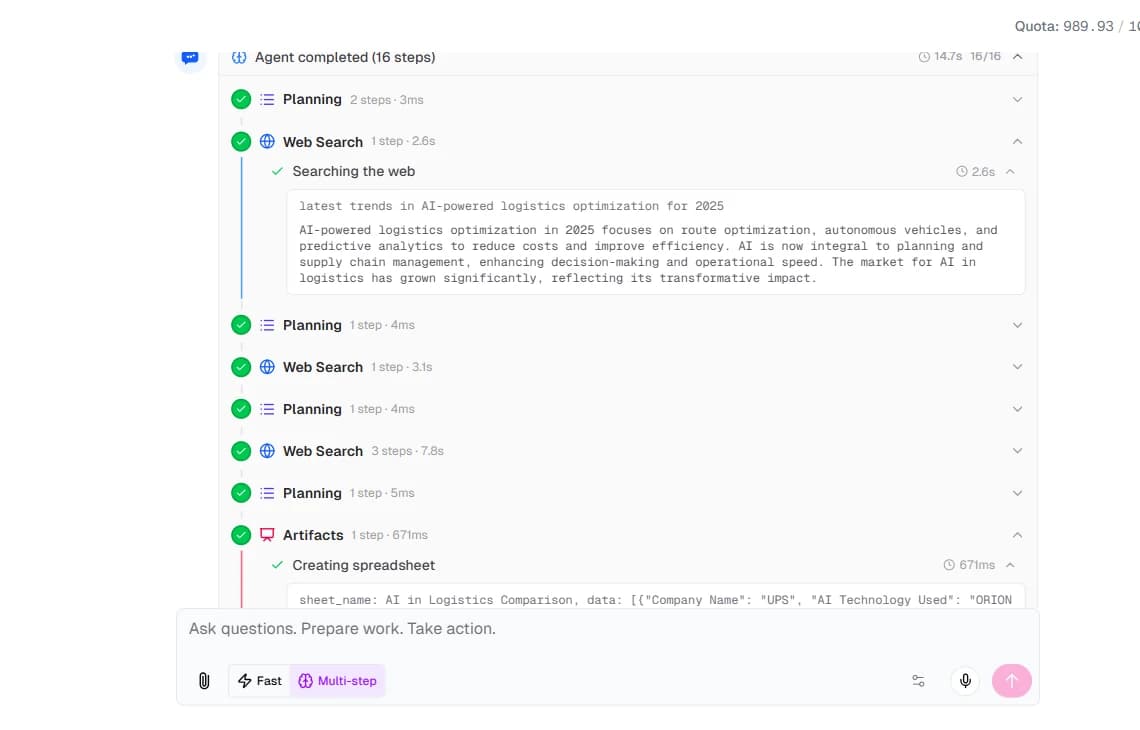Click the Creating spreadsheet label
Screen dimensions: 1140x730
364,565
